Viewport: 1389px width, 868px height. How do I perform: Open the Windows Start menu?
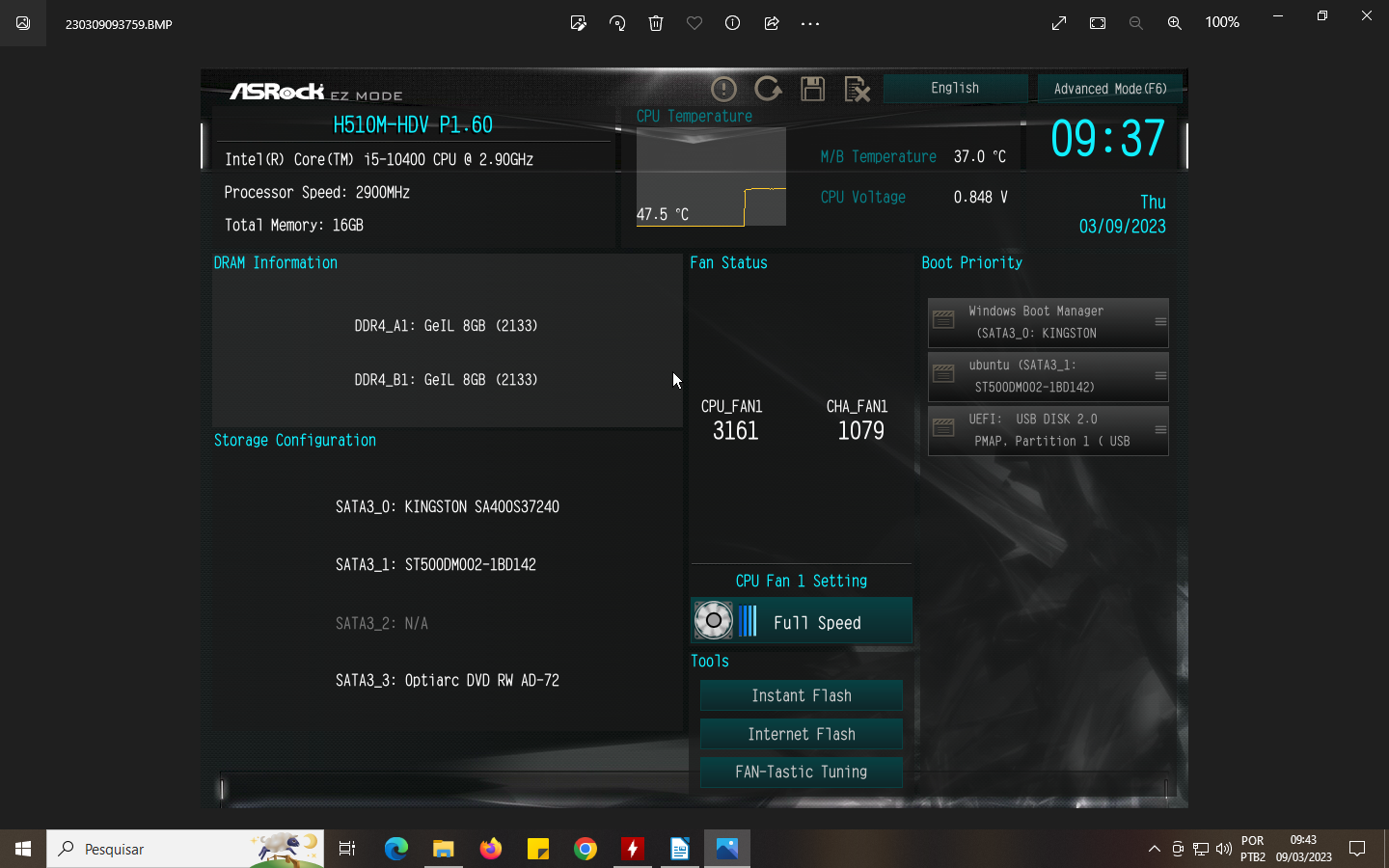coord(23,849)
